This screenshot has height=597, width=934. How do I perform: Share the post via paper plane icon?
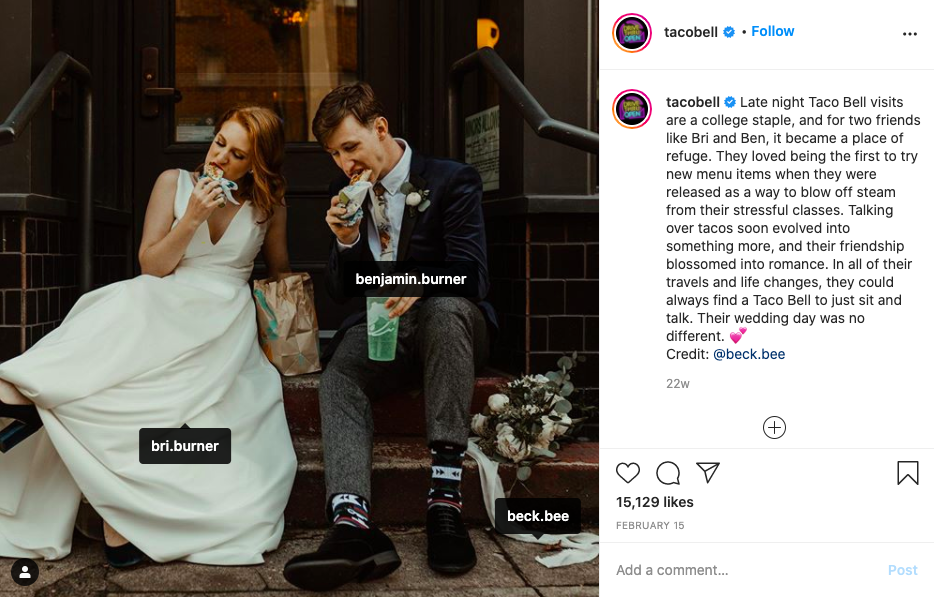708,473
